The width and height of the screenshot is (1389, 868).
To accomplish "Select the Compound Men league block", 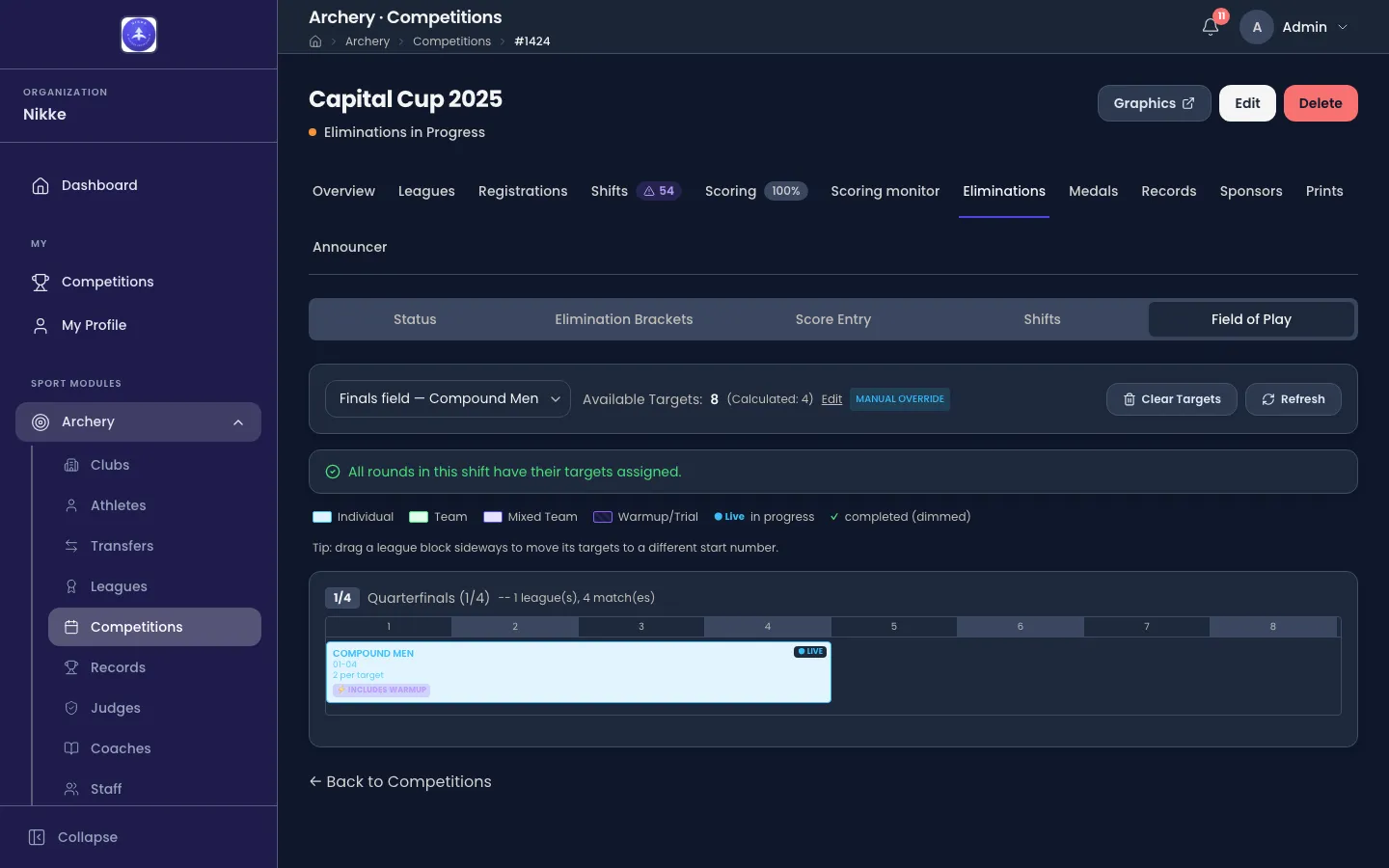I will tap(579, 672).
